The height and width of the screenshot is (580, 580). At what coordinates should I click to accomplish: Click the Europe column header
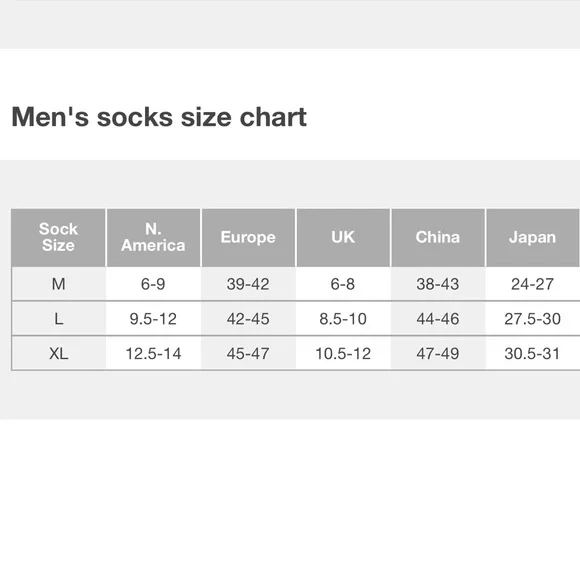click(x=248, y=237)
